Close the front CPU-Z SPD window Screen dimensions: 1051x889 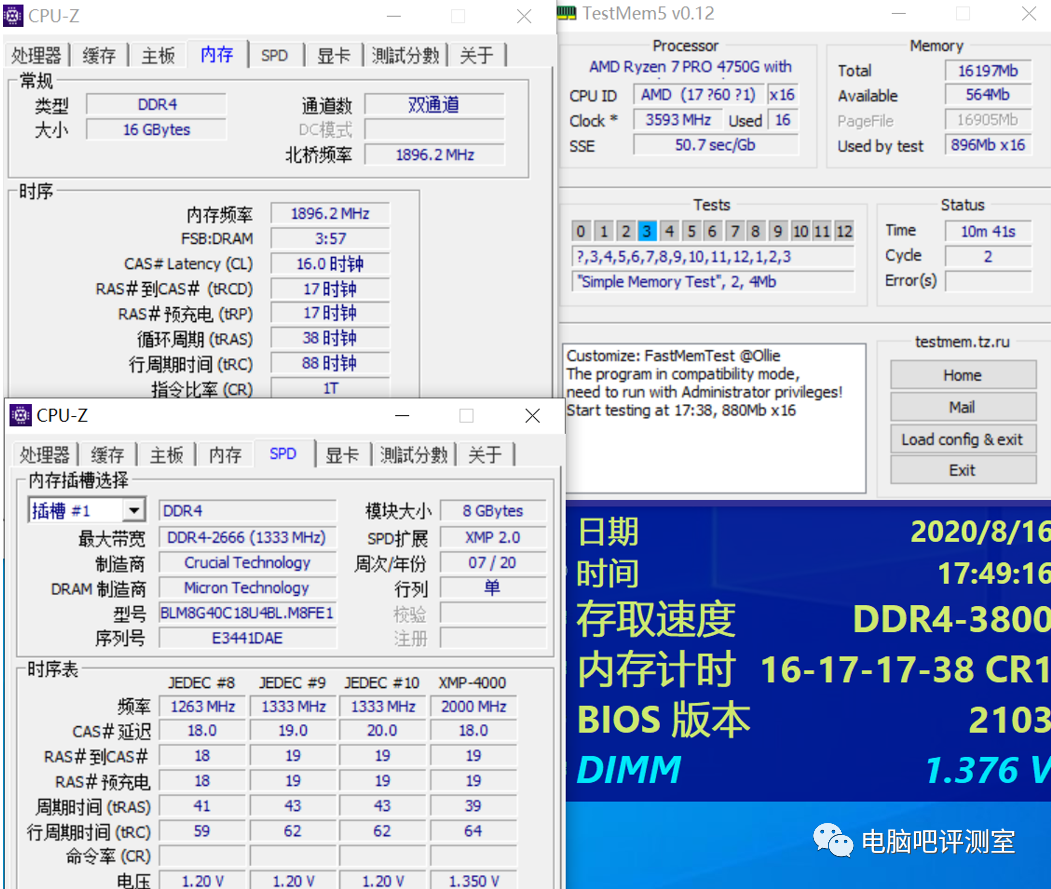point(533,416)
